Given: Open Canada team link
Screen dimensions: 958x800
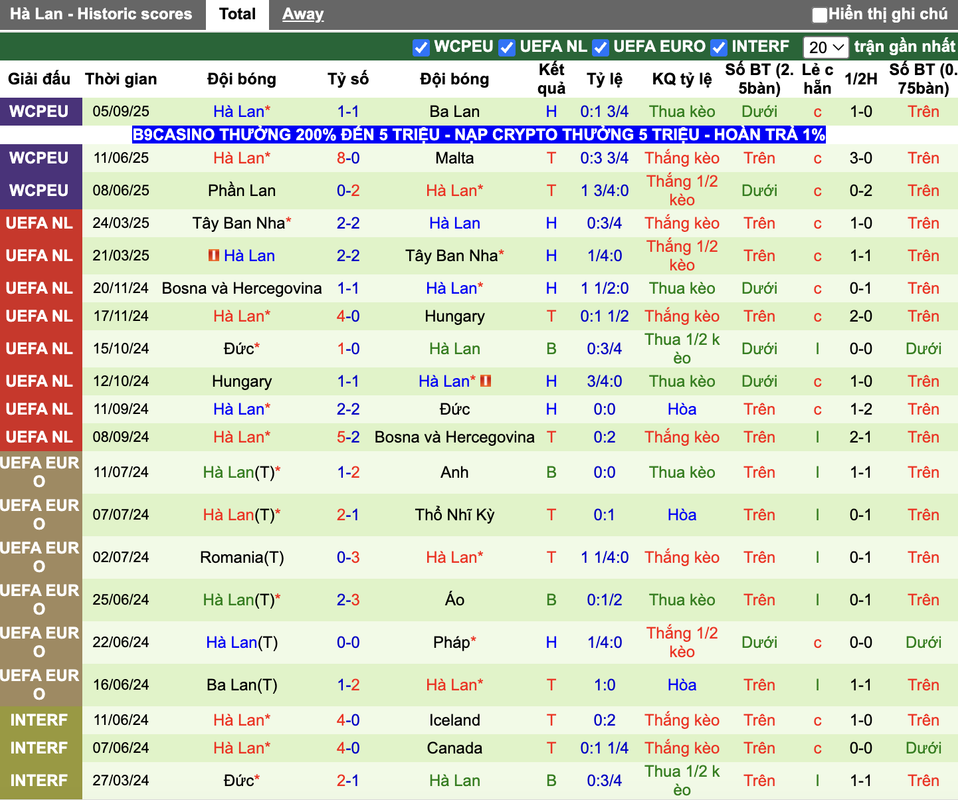Looking at the screenshot, I should click(454, 749).
